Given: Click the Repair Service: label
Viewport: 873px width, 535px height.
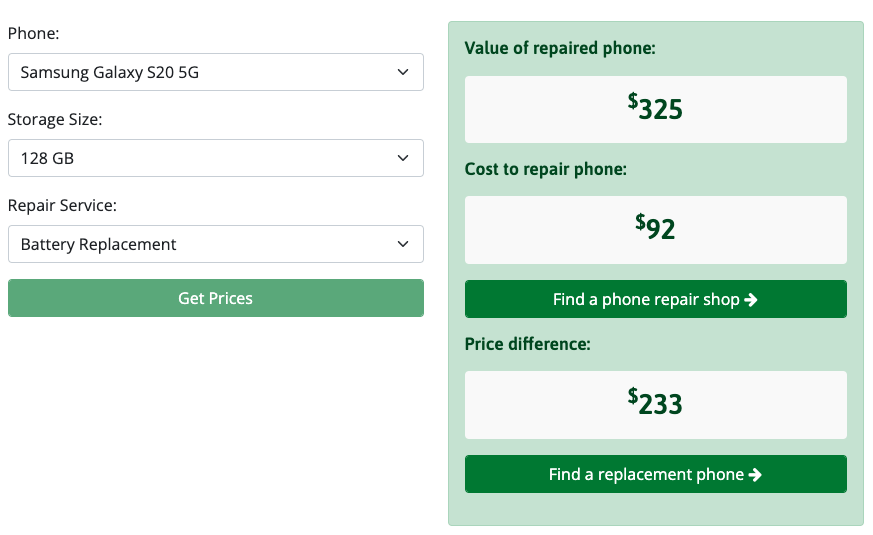Looking at the screenshot, I should 62,205.
